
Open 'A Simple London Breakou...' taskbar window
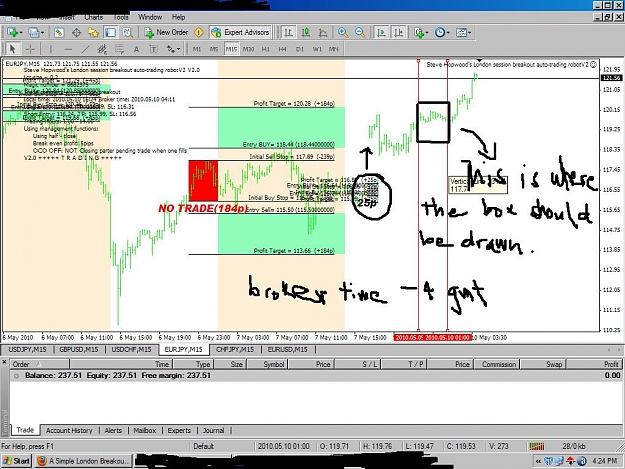point(84,461)
